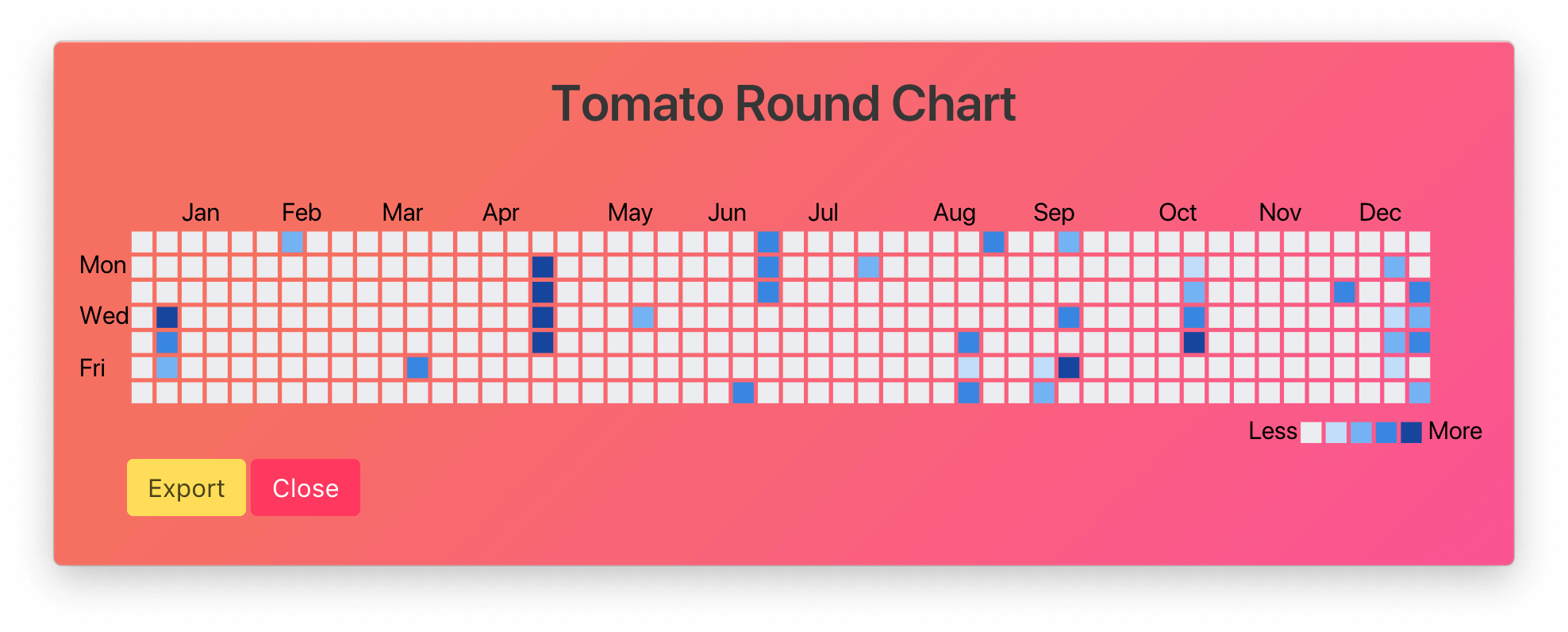Select the 'Less' end legend swatch

(1311, 431)
